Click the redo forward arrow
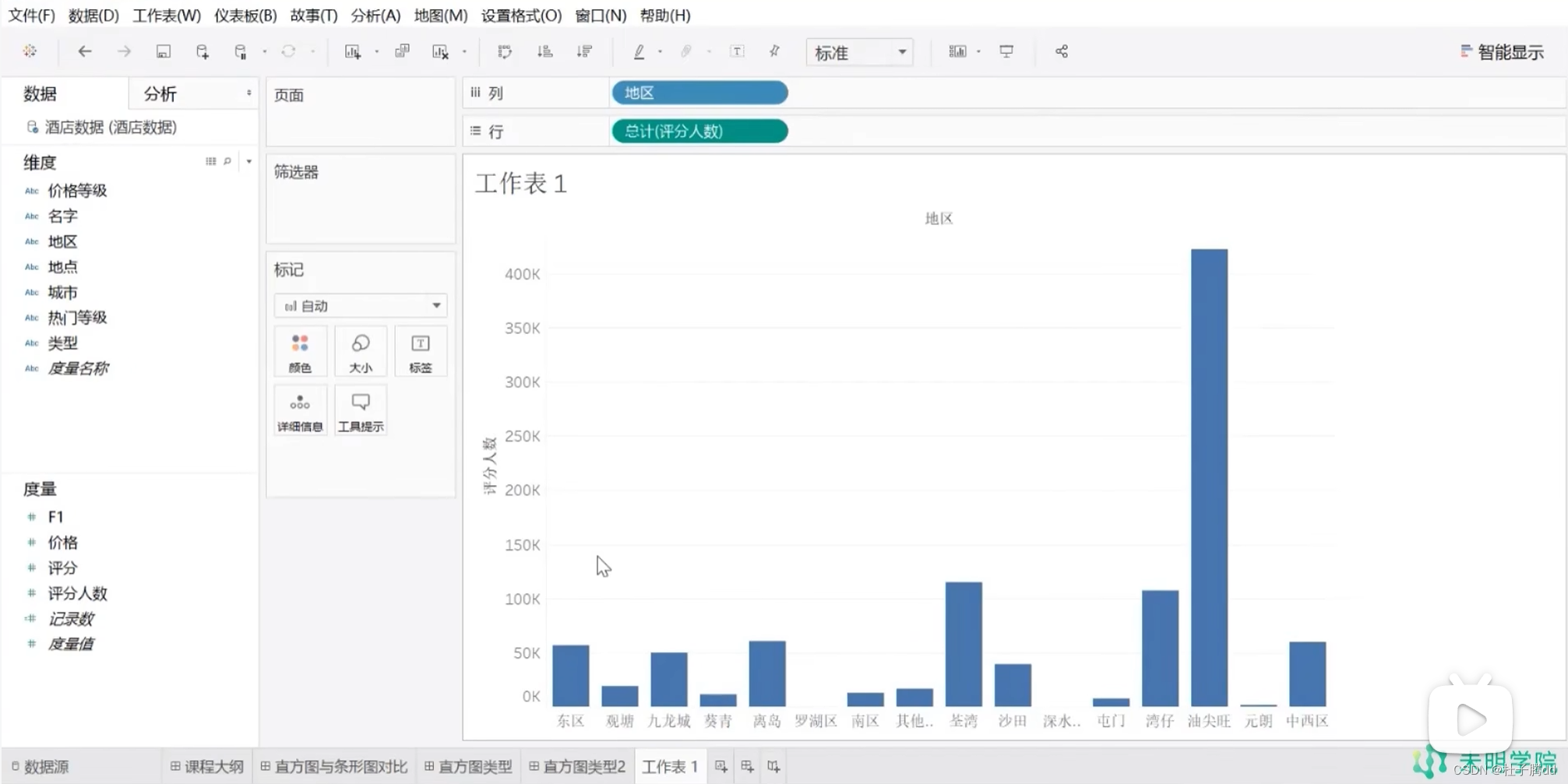The image size is (1568, 784). click(124, 51)
